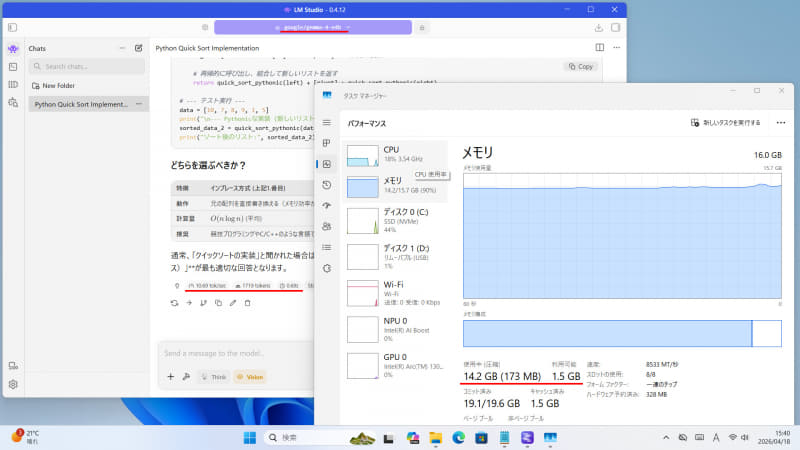The image size is (800, 450).
Task: Open downloads icon in LM Studio top bar
Action: (598, 28)
